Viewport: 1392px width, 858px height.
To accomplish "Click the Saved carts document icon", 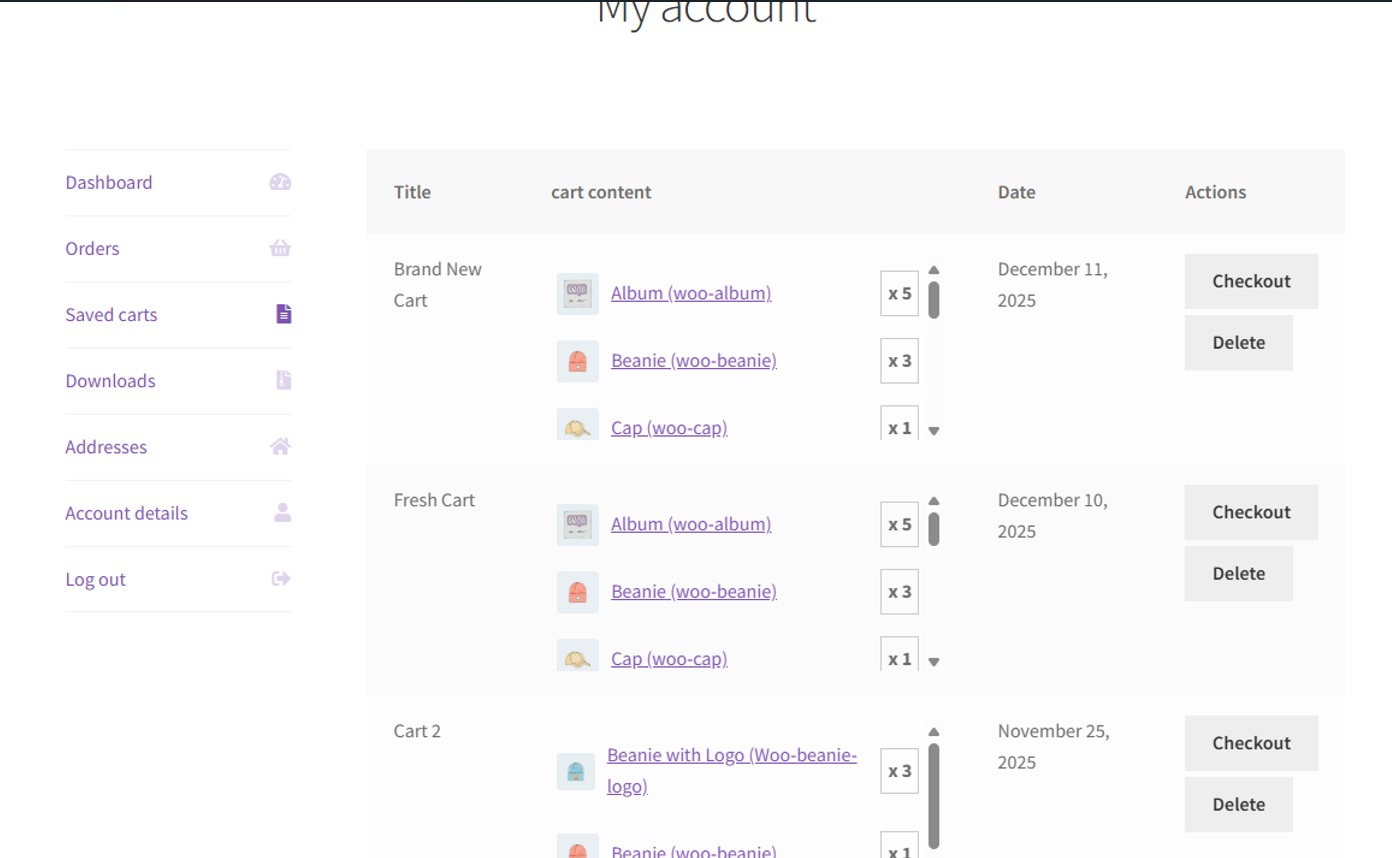I will [284, 314].
